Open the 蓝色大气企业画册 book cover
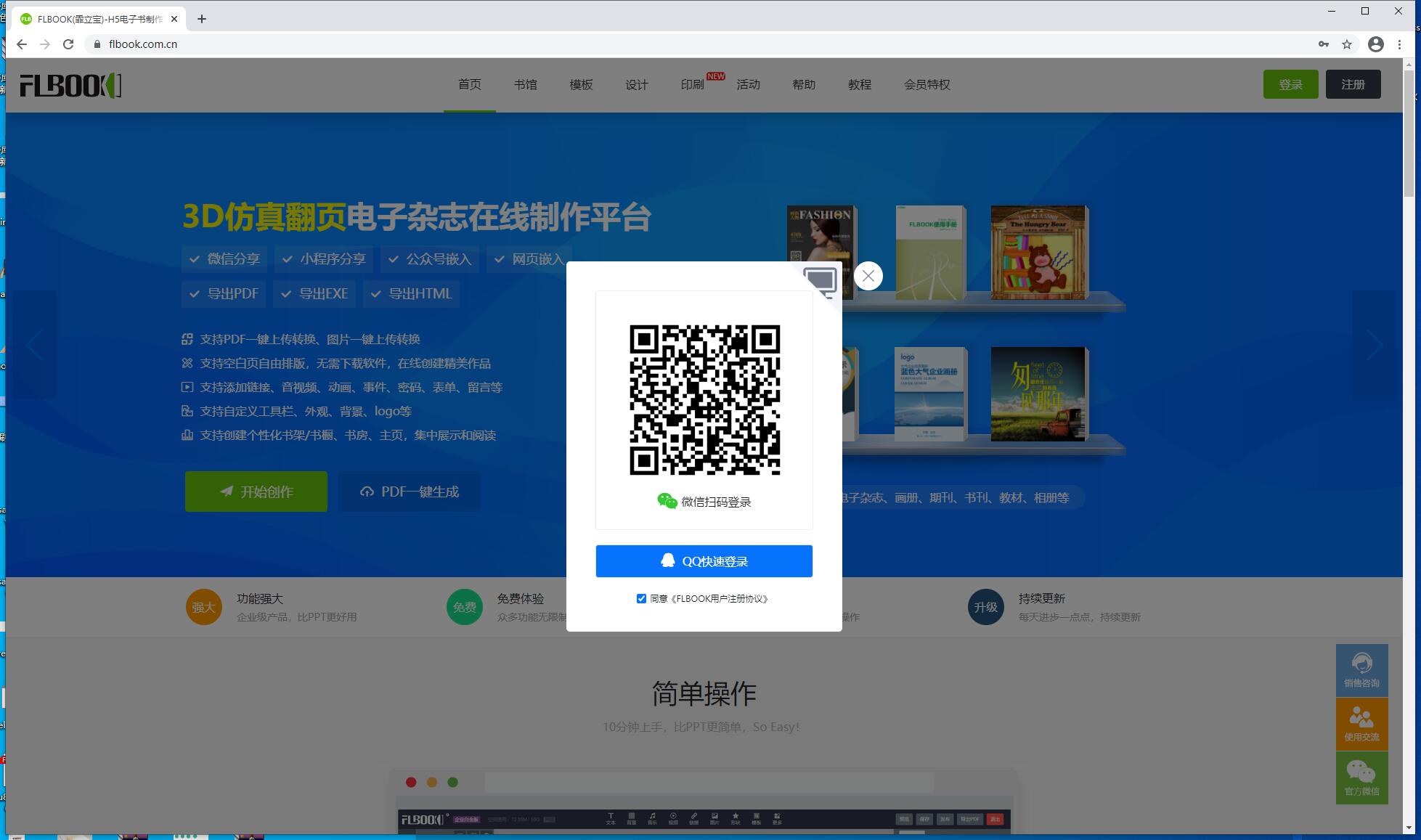The width and height of the screenshot is (1421, 840). coord(930,394)
